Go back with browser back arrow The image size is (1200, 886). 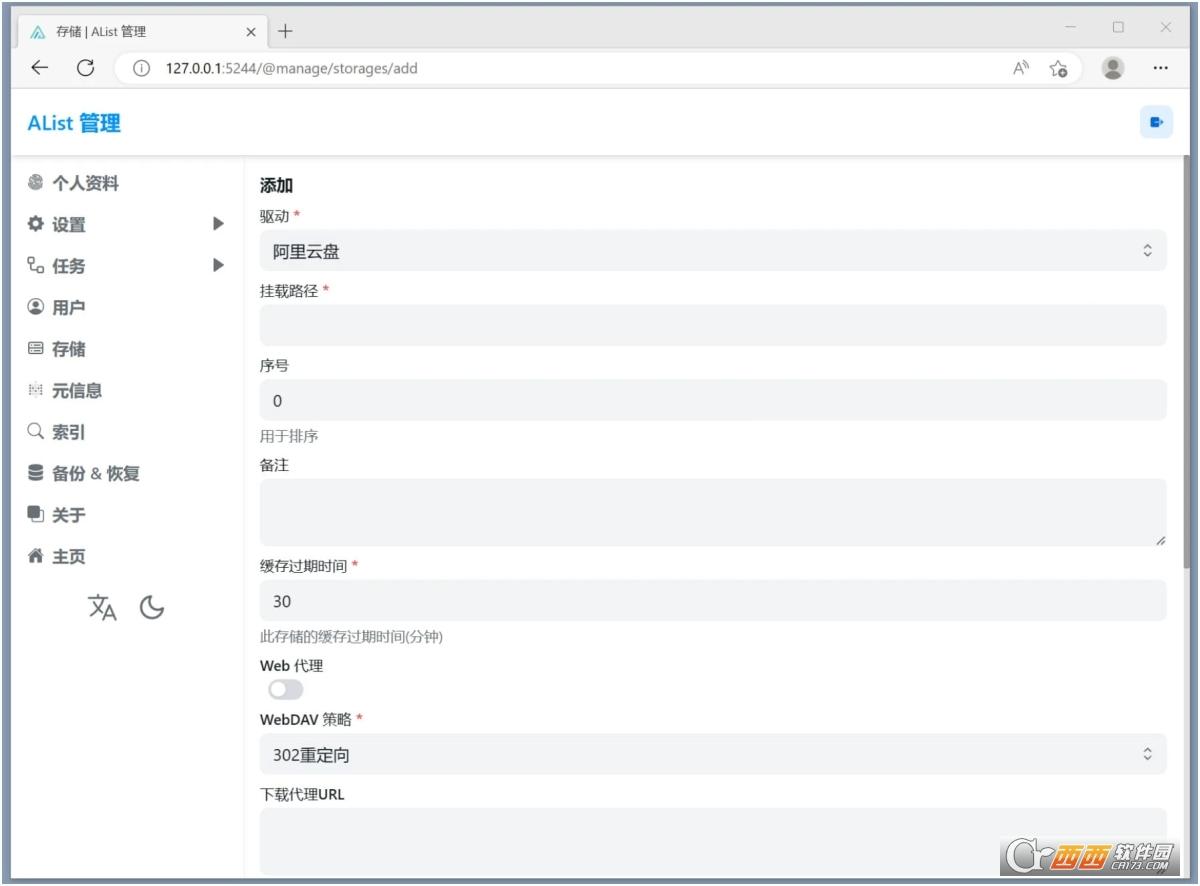coord(39,68)
